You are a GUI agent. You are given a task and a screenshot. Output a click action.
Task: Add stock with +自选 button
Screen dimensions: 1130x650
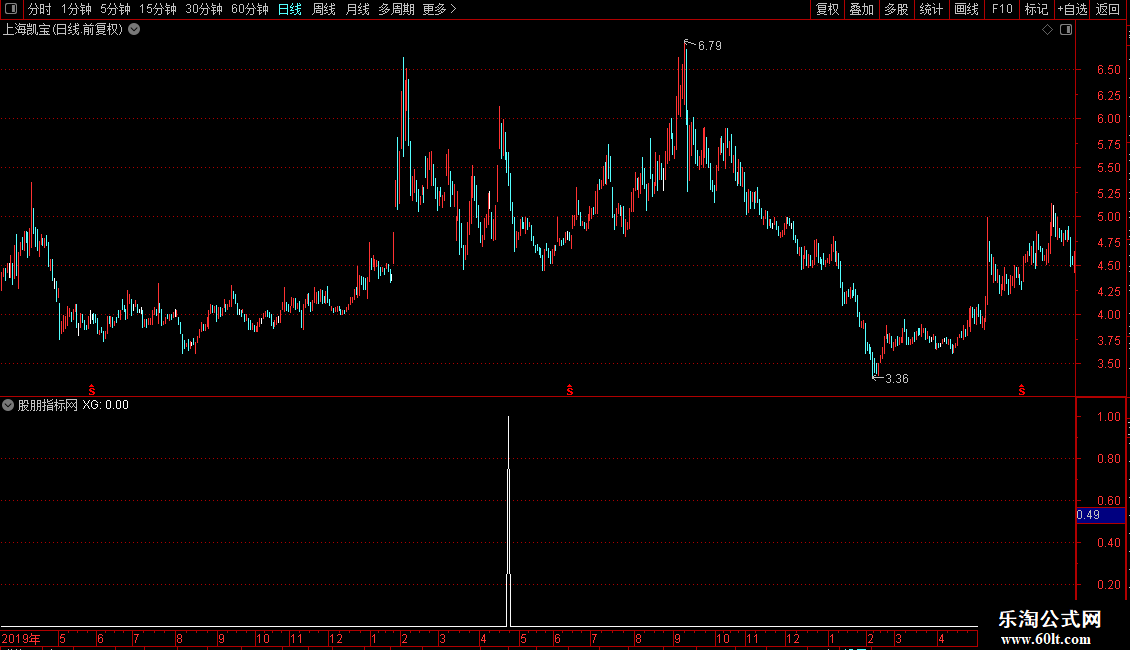pyautogui.click(x=1072, y=9)
